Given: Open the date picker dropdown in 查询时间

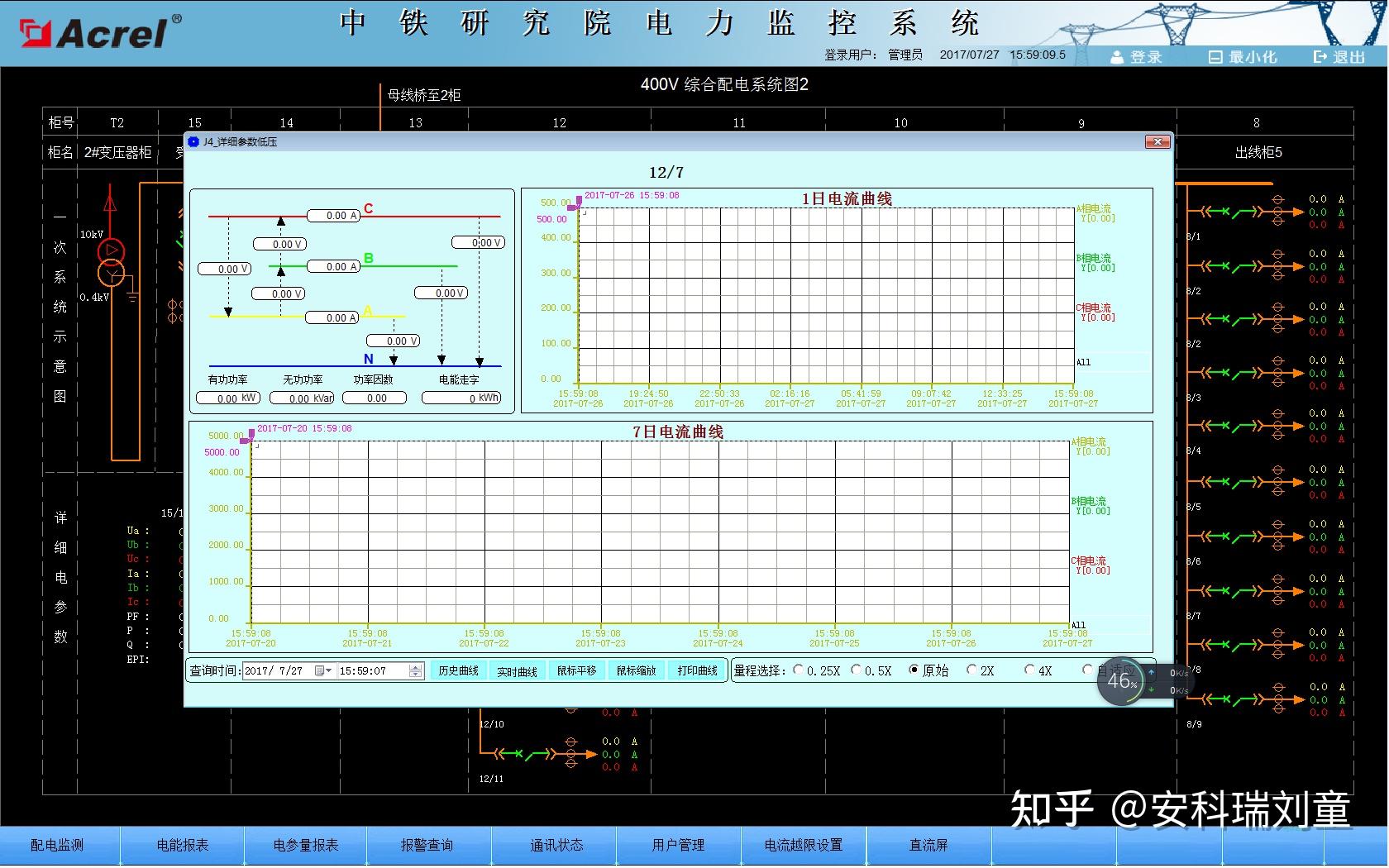Looking at the screenshot, I should (x=329, y=670).
